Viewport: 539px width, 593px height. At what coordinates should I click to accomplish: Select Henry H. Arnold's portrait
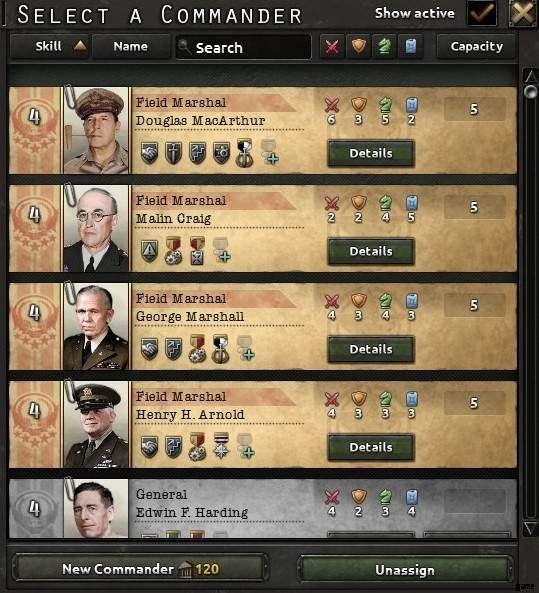[96, 424]
